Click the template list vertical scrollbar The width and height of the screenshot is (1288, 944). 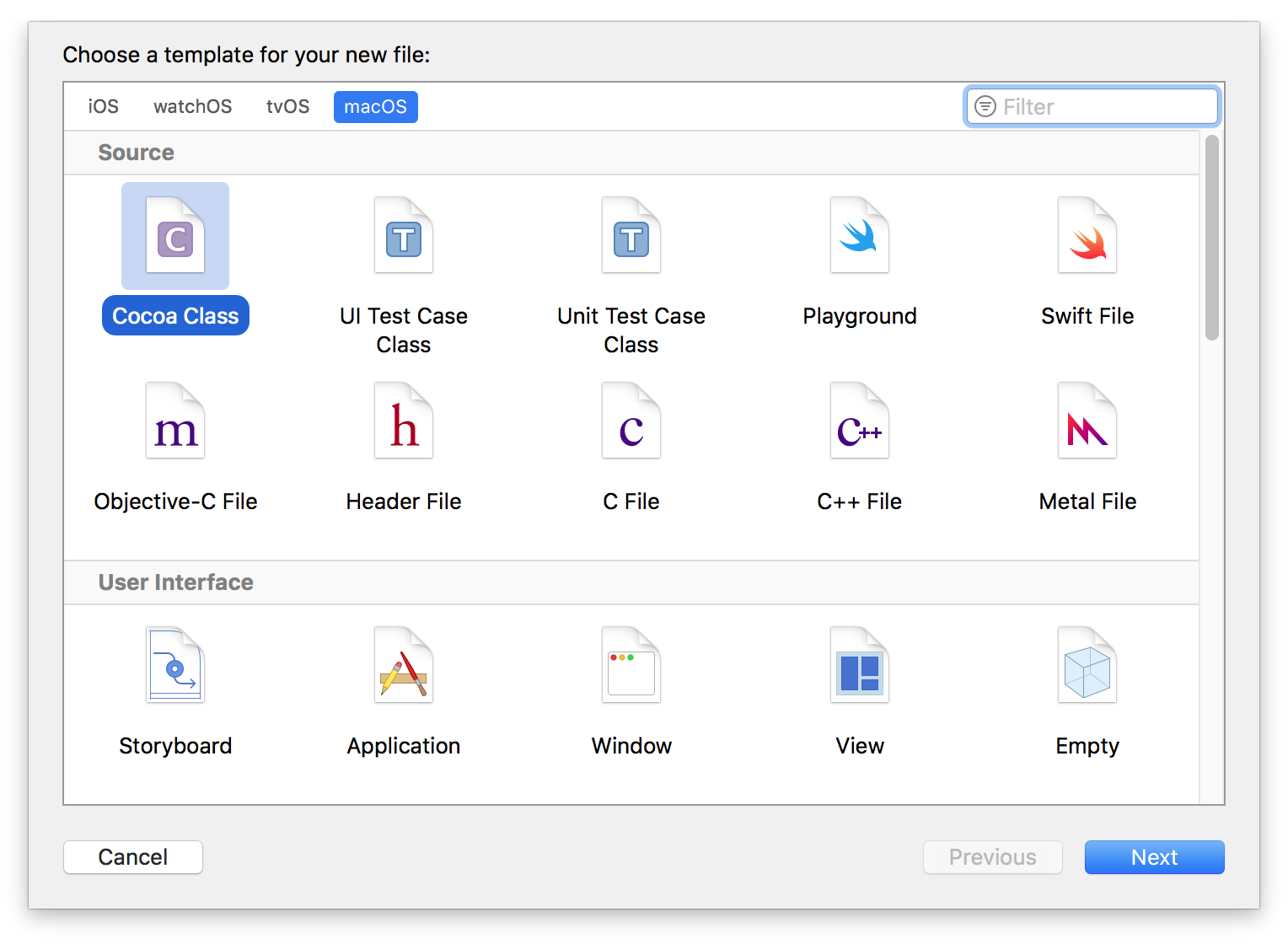point(1212,238)
